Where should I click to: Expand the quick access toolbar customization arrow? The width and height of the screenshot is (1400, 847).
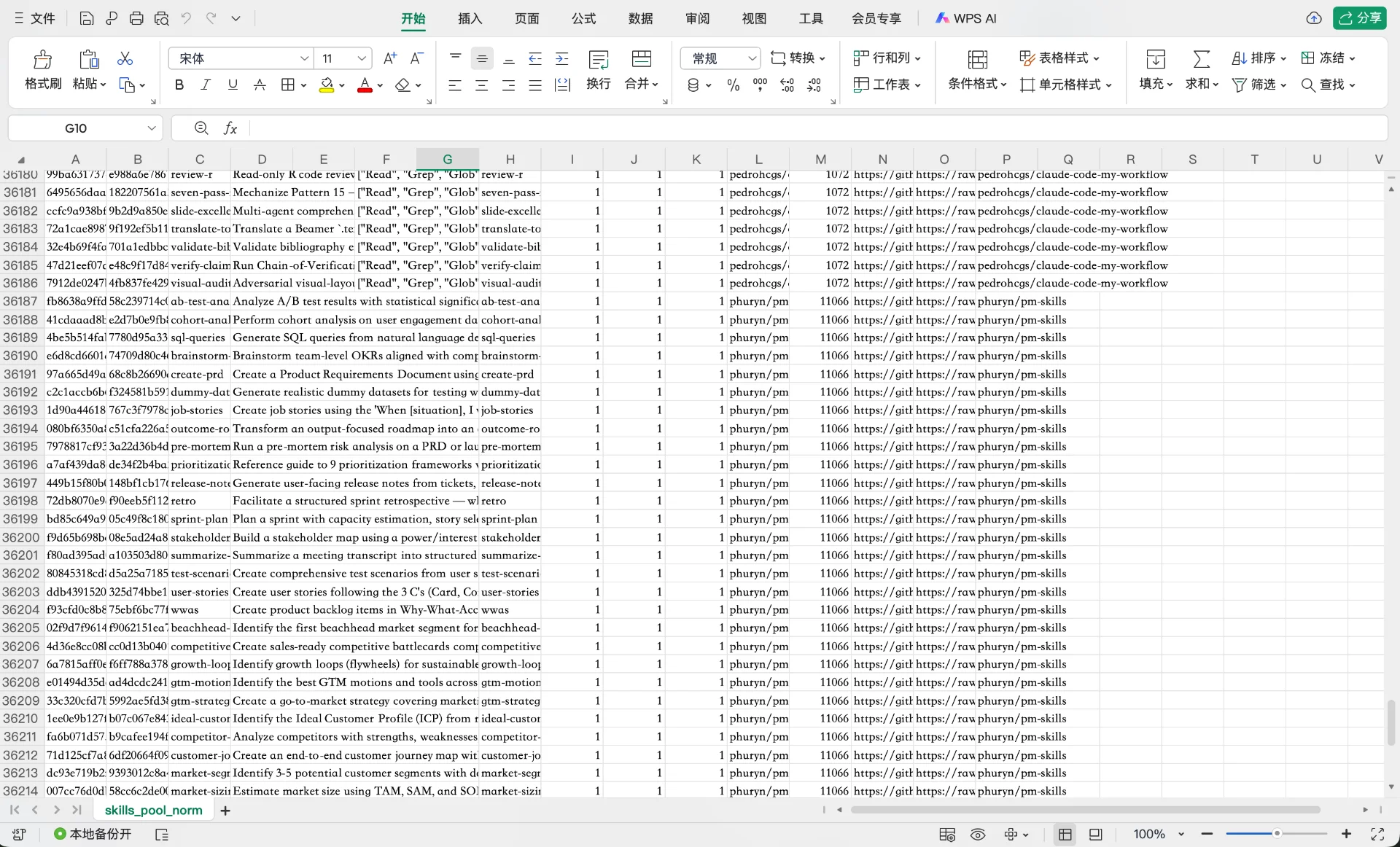point(236,19)
